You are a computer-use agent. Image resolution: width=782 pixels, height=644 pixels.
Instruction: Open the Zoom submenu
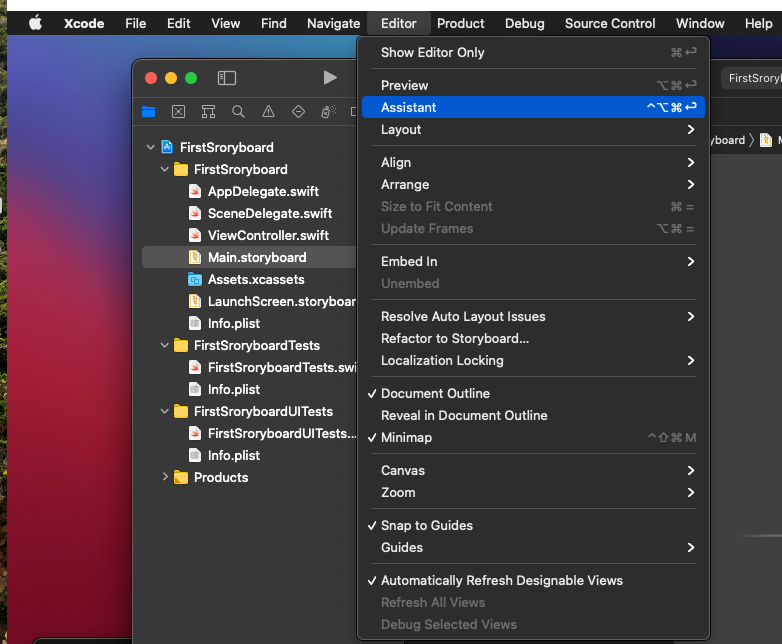pos(533,492)
